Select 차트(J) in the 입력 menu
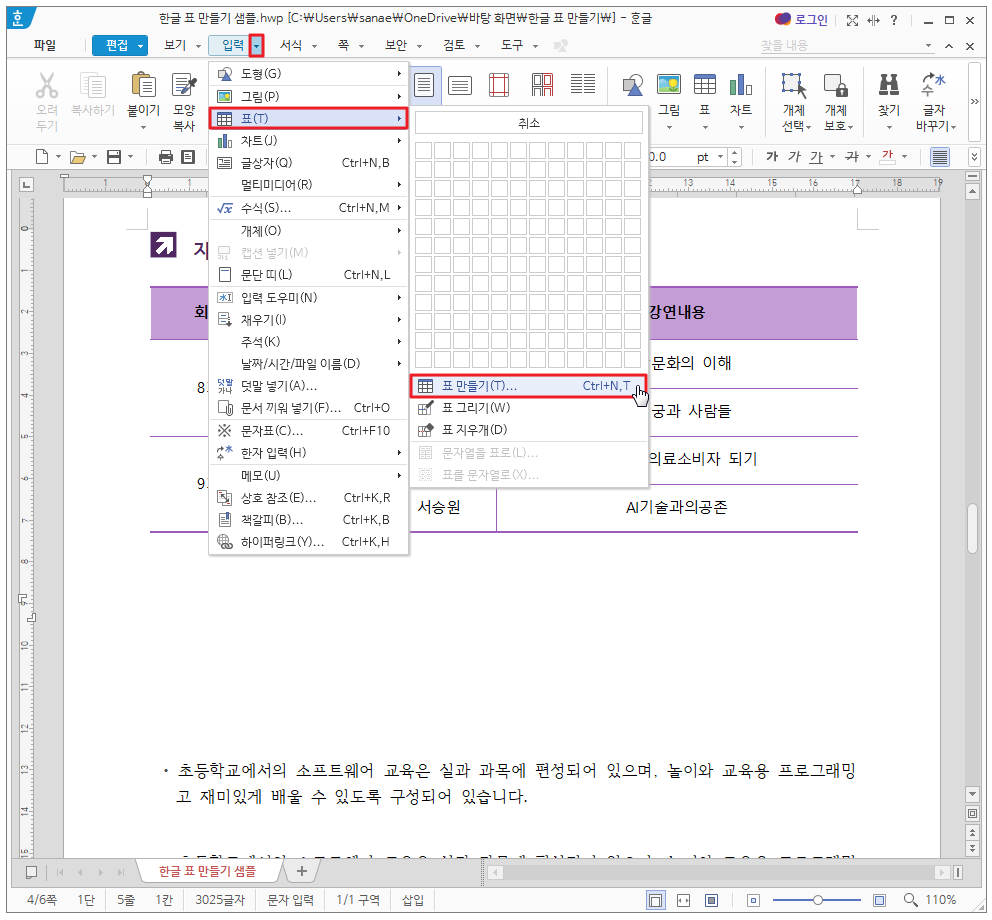The height and width of the screenshot is (920, 992). pyautogui.click(x=309, y=140)
